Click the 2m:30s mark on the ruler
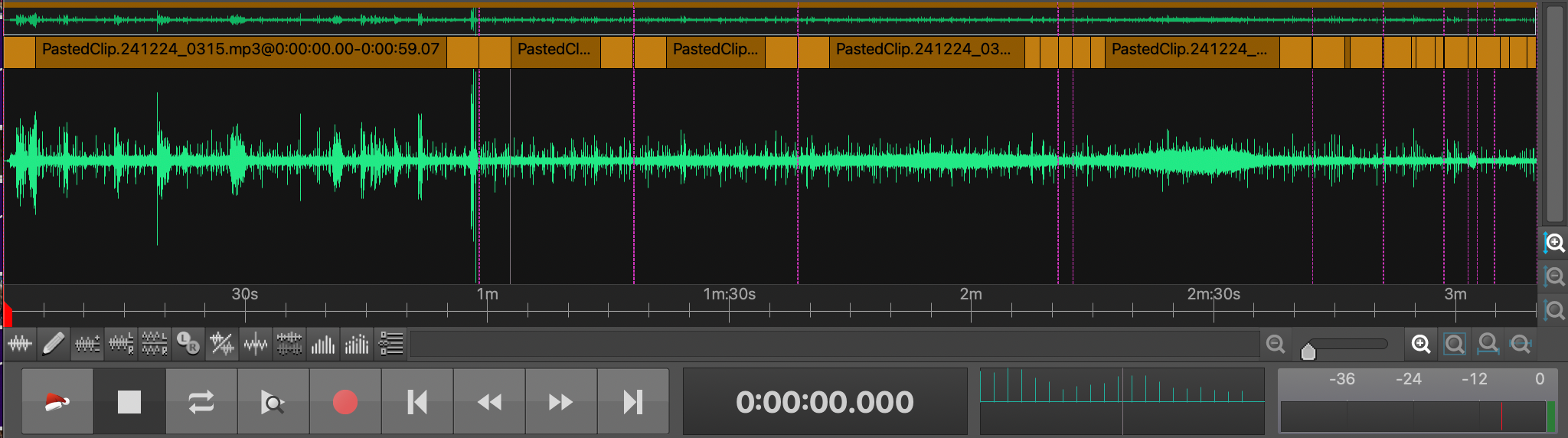 coord(1214,295)
